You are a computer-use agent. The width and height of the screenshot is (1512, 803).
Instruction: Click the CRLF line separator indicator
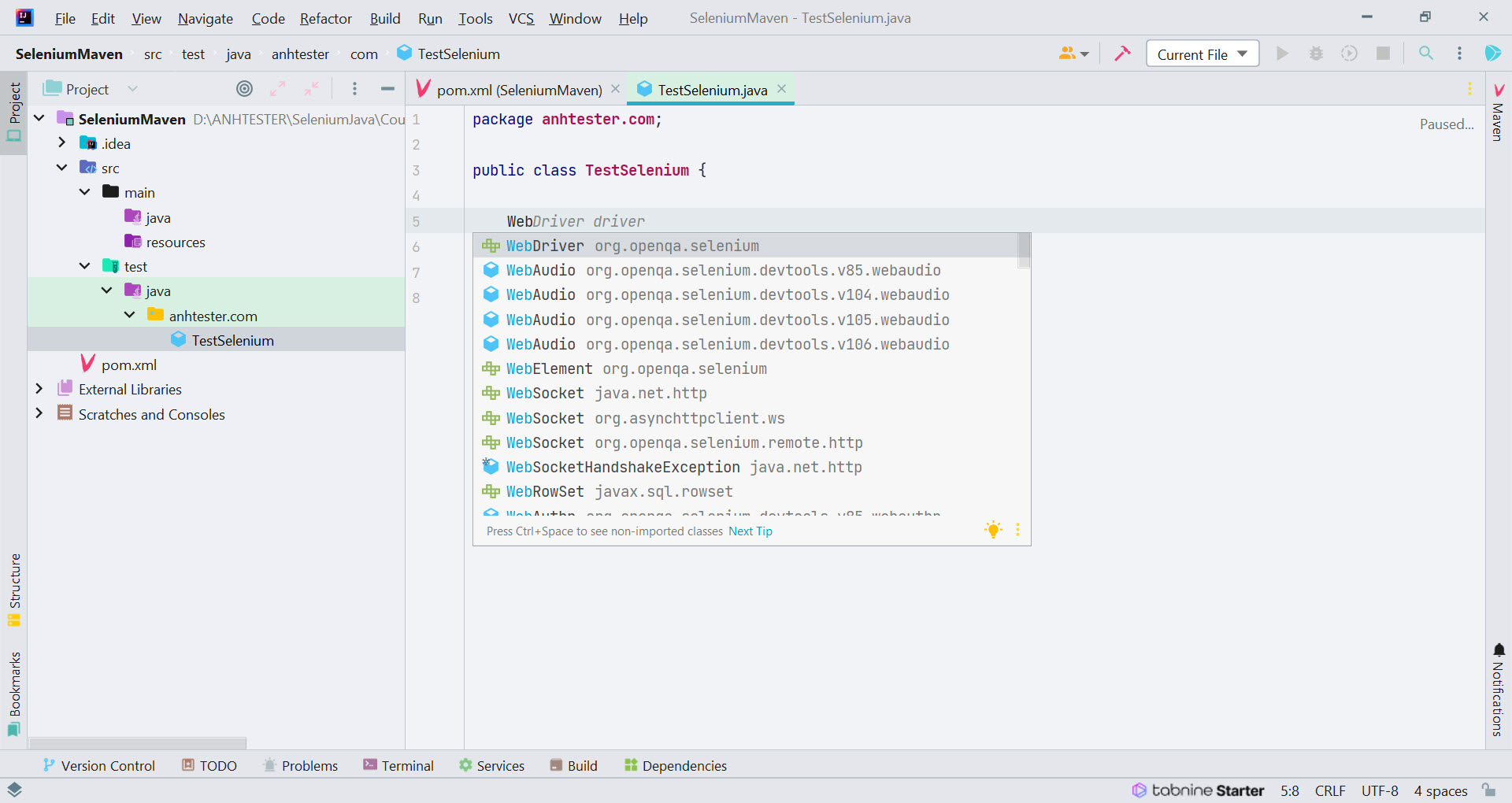coord(1330,790)
